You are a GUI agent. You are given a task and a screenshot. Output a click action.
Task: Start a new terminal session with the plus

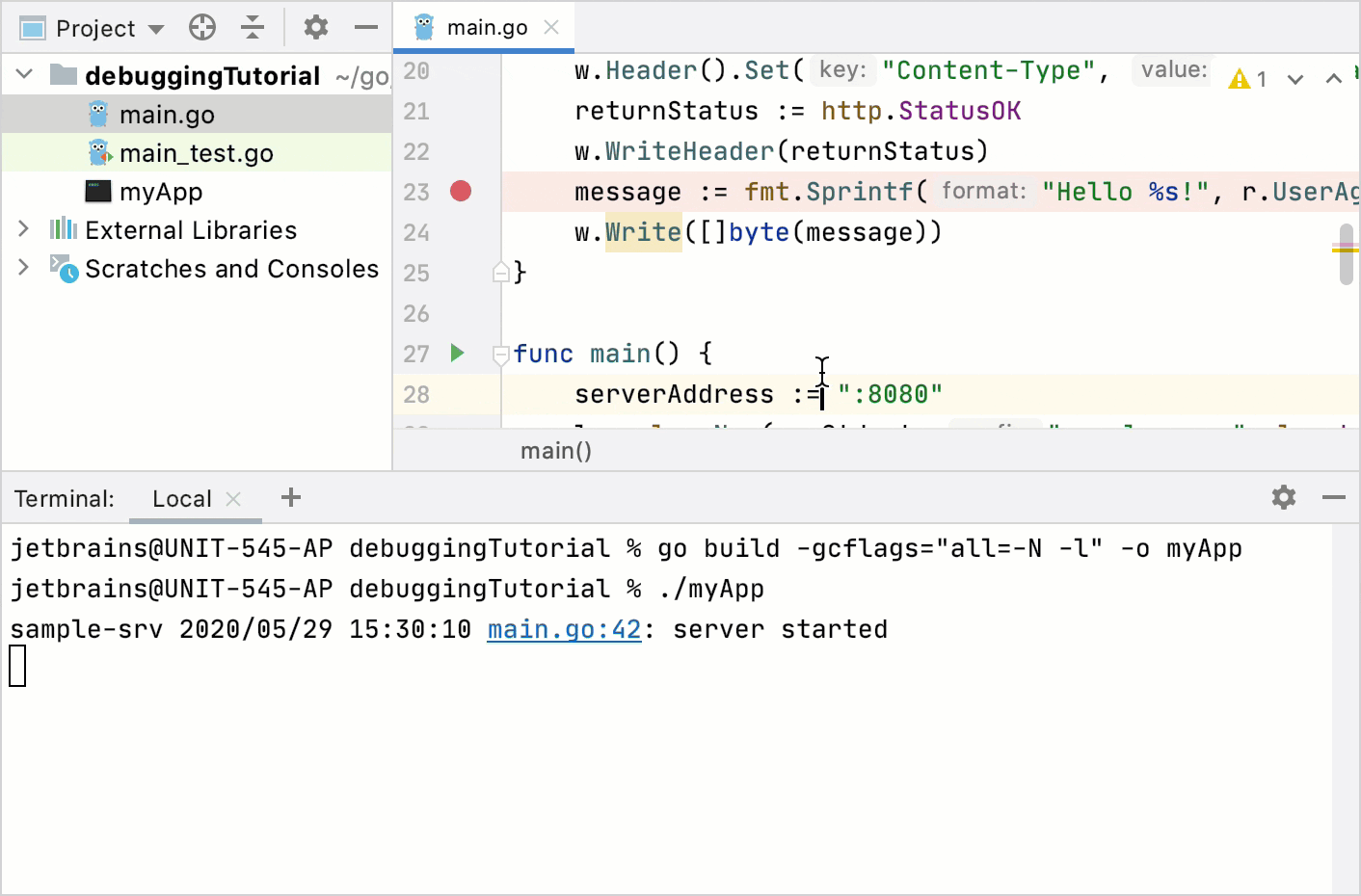point(290,497)
